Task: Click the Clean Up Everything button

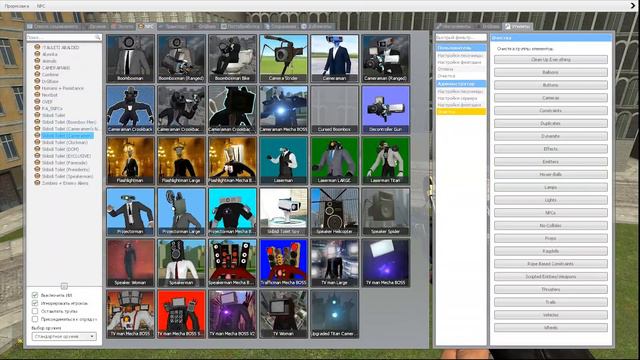Action: [x=551, y=60]
